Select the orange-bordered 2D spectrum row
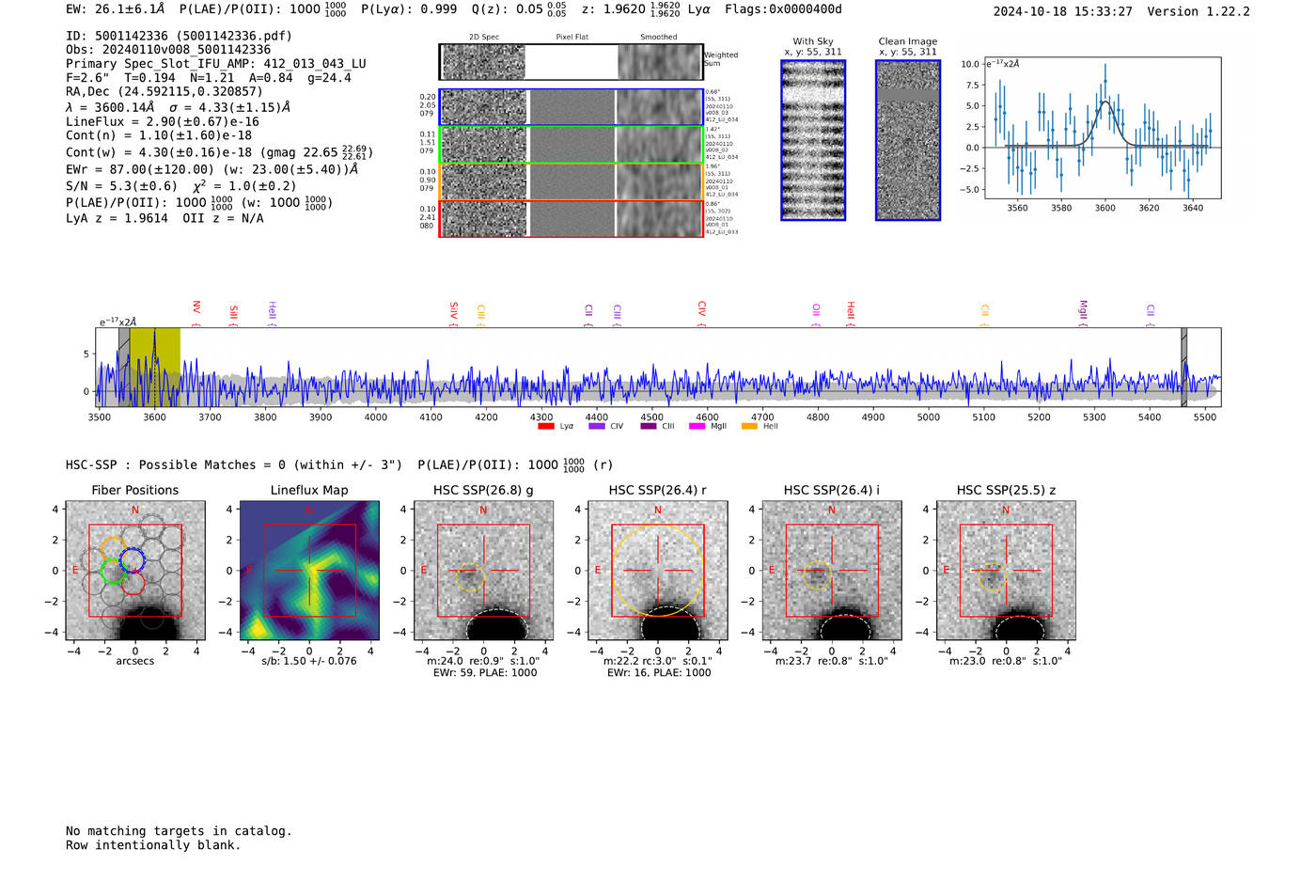 [572, 181]
